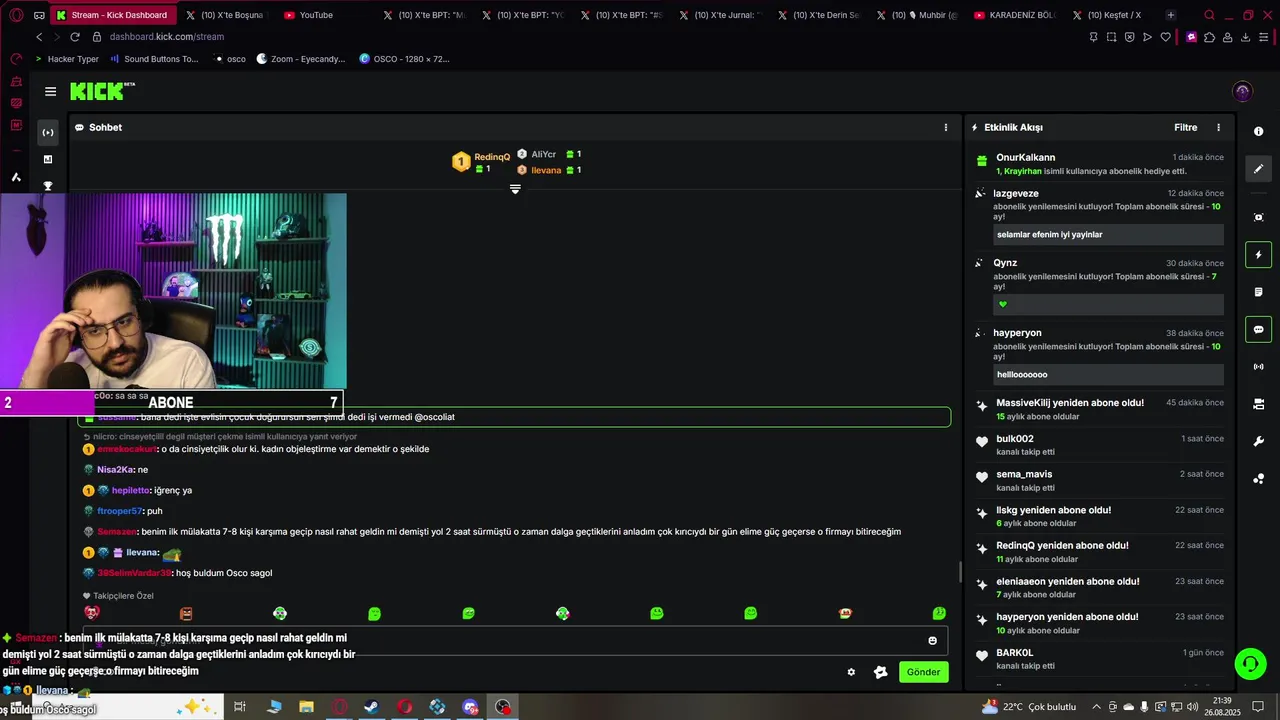Open Hacker Typer bookmark
This screenshot has height=720, width=1280.
click(x=66, y=59)
